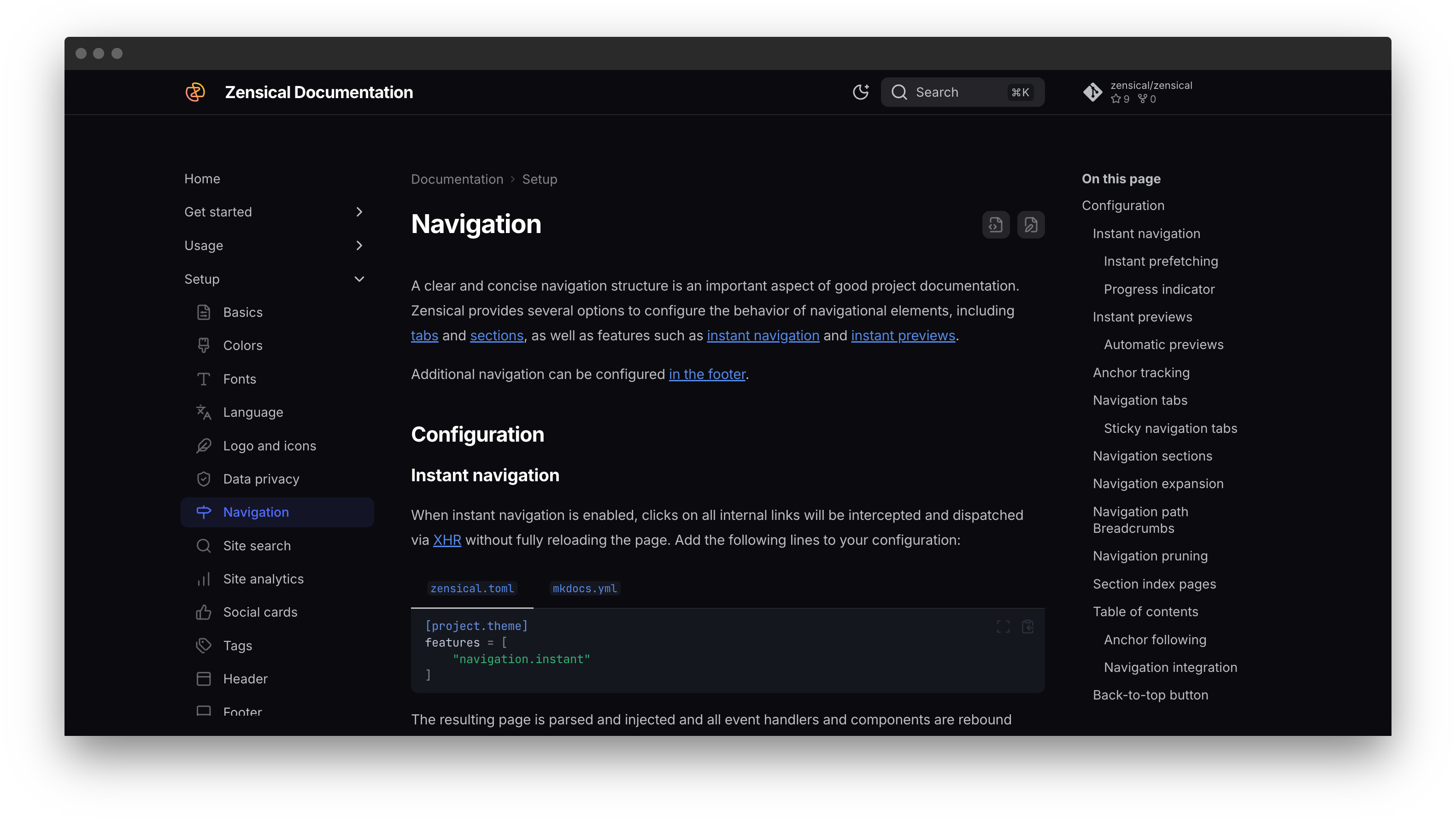Open Language page with translate icon
This screenshot has width=1456, height=828.
252,412
